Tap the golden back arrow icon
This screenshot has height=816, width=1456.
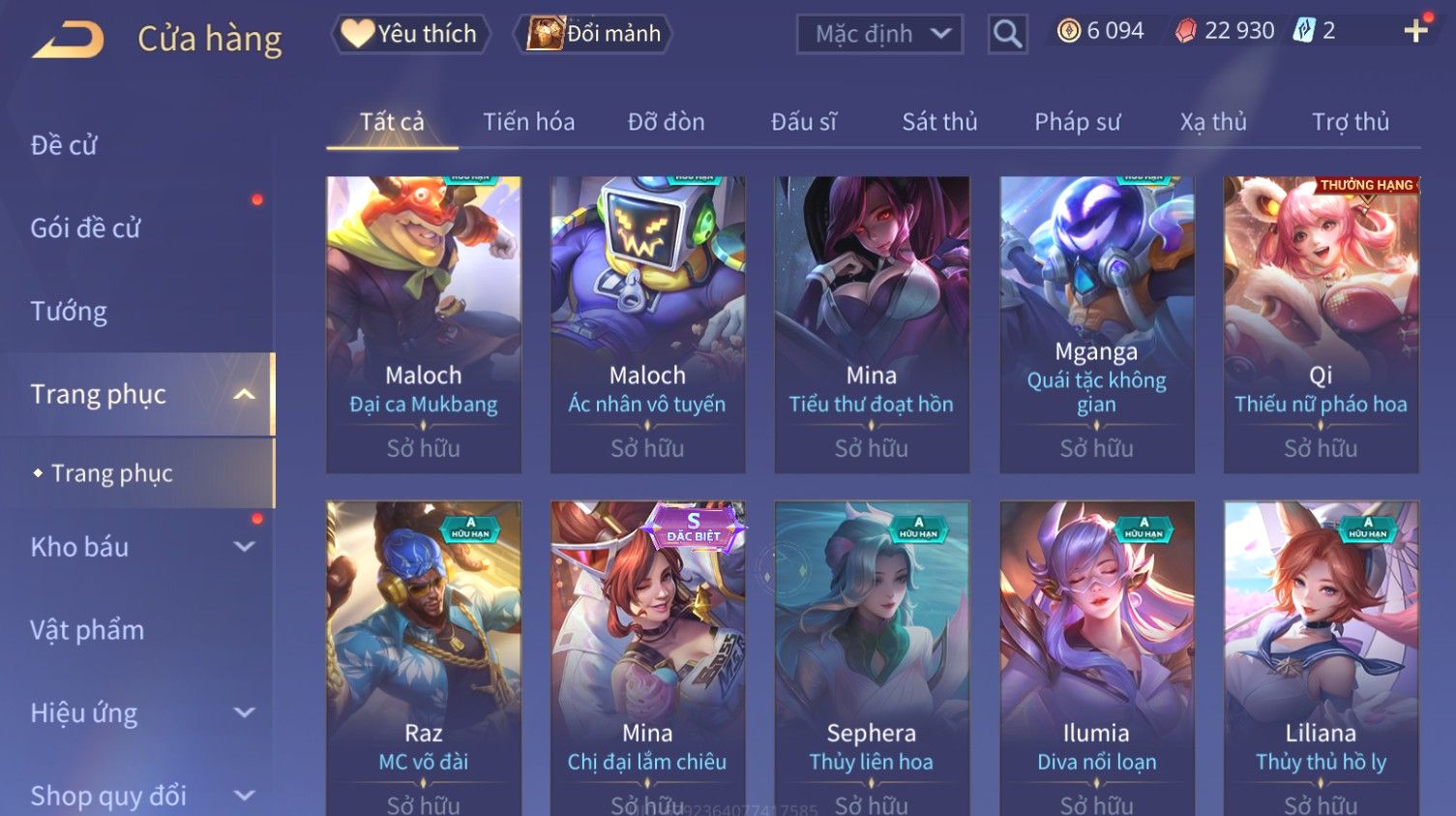tap(68, 41)
